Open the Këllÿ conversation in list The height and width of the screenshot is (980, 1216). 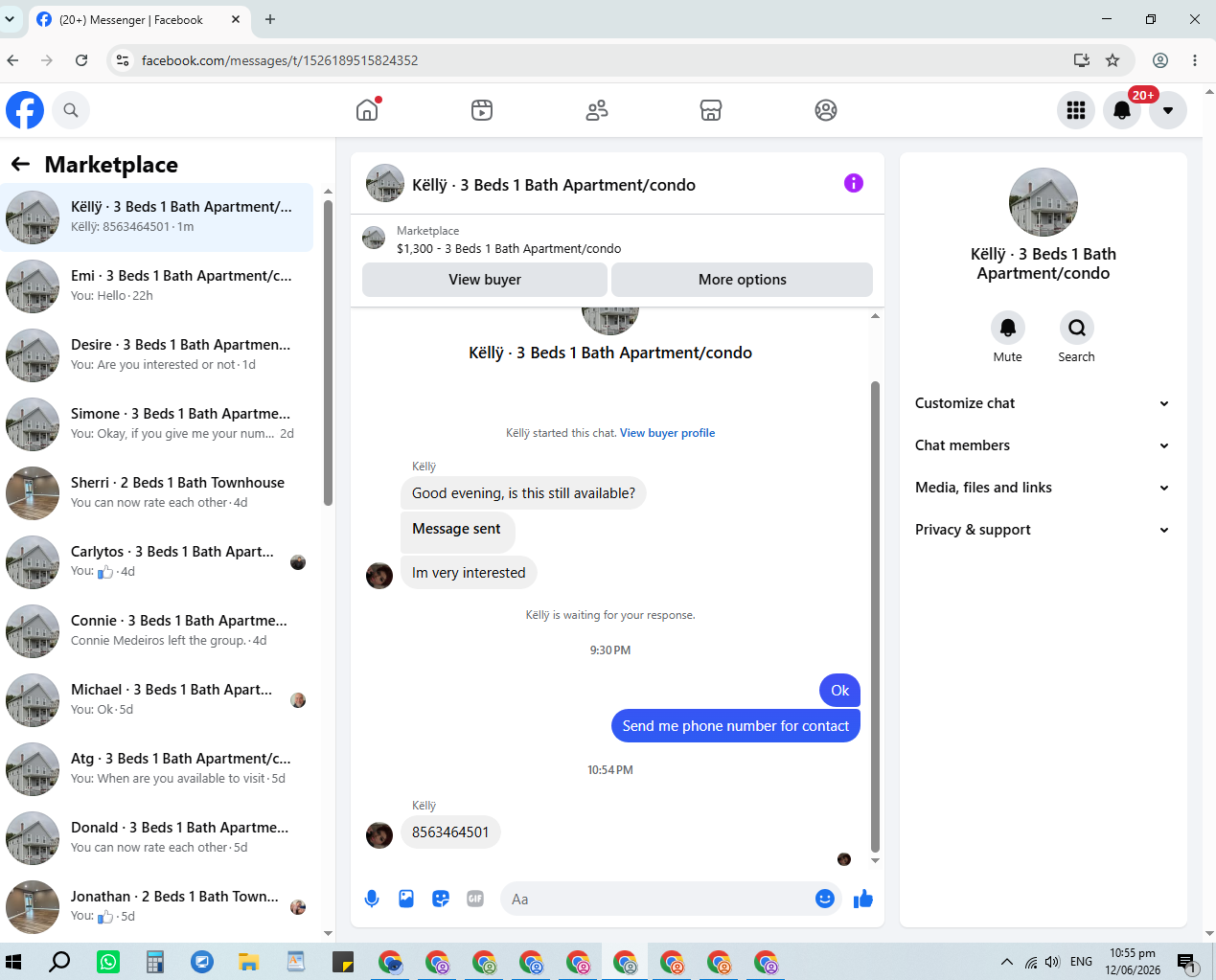tap(157, 217)
